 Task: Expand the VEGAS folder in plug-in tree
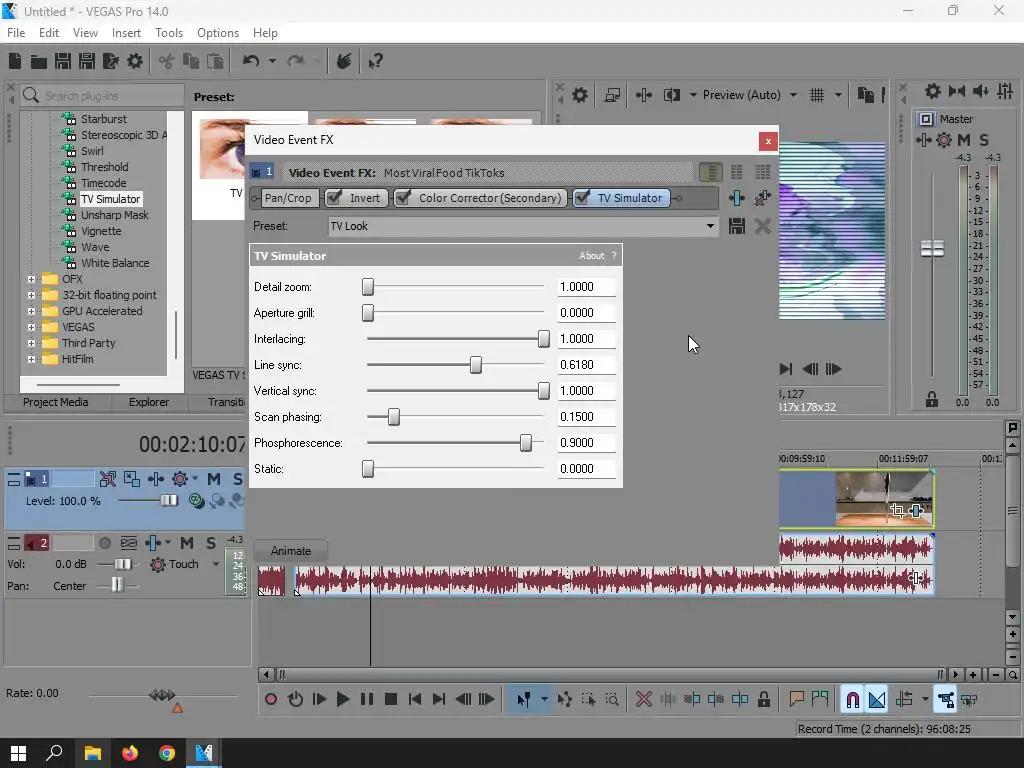tap(31, 327)
